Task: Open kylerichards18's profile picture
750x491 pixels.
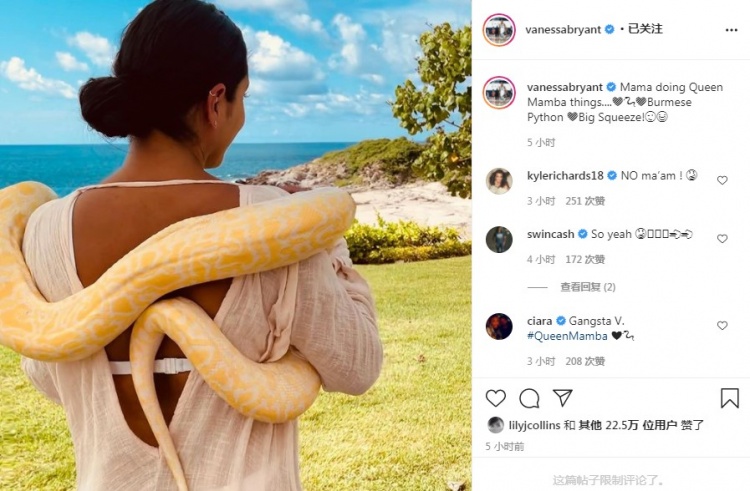Action: point(499,181)
